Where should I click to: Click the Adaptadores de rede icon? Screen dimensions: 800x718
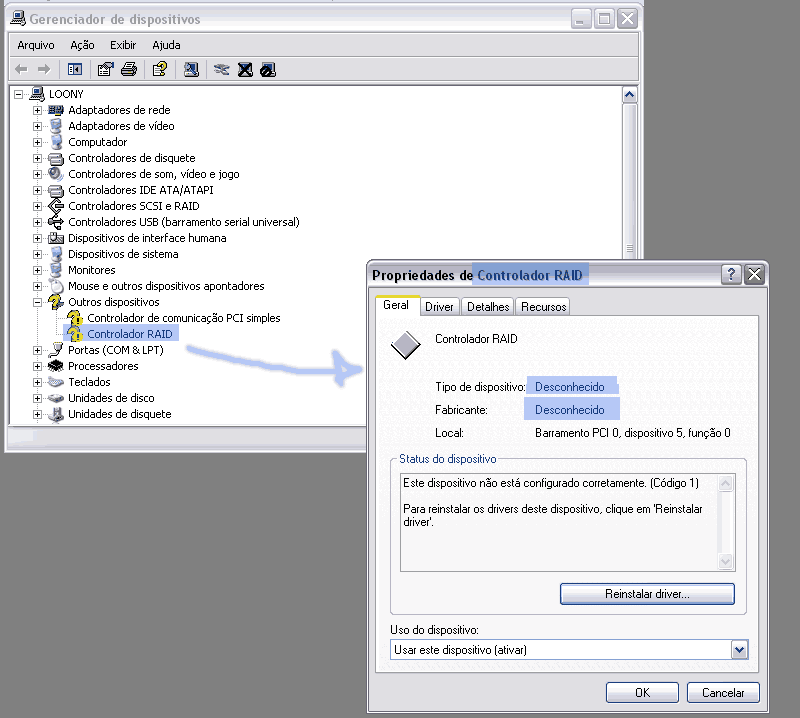point(56,110)
